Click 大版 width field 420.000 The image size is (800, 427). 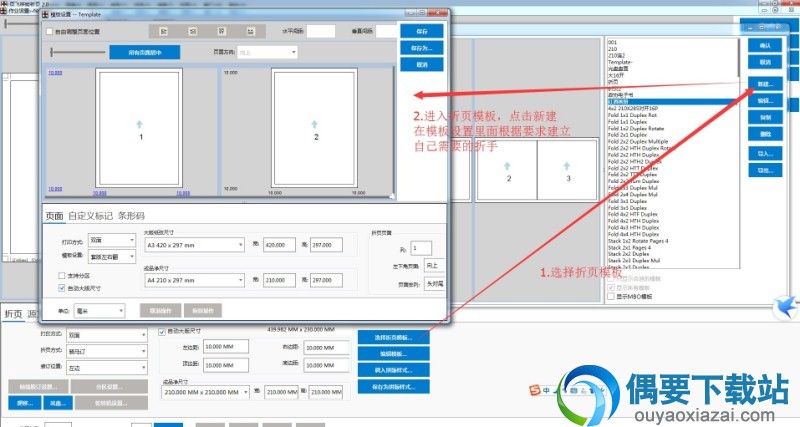pyautogui.click(x=279, y=245)
